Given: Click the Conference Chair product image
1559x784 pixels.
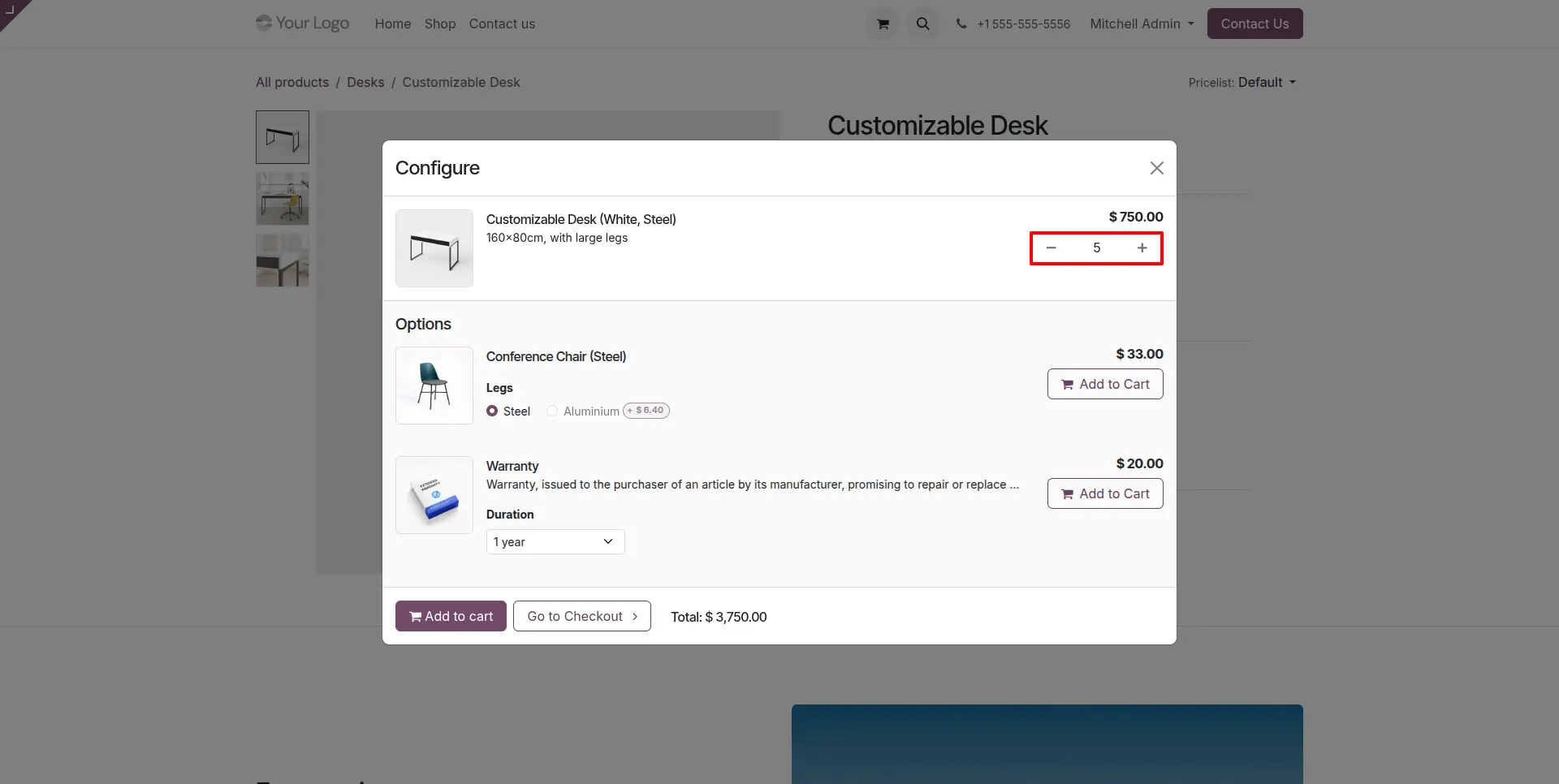Looking at the screenshot, I should pos(434,386).
